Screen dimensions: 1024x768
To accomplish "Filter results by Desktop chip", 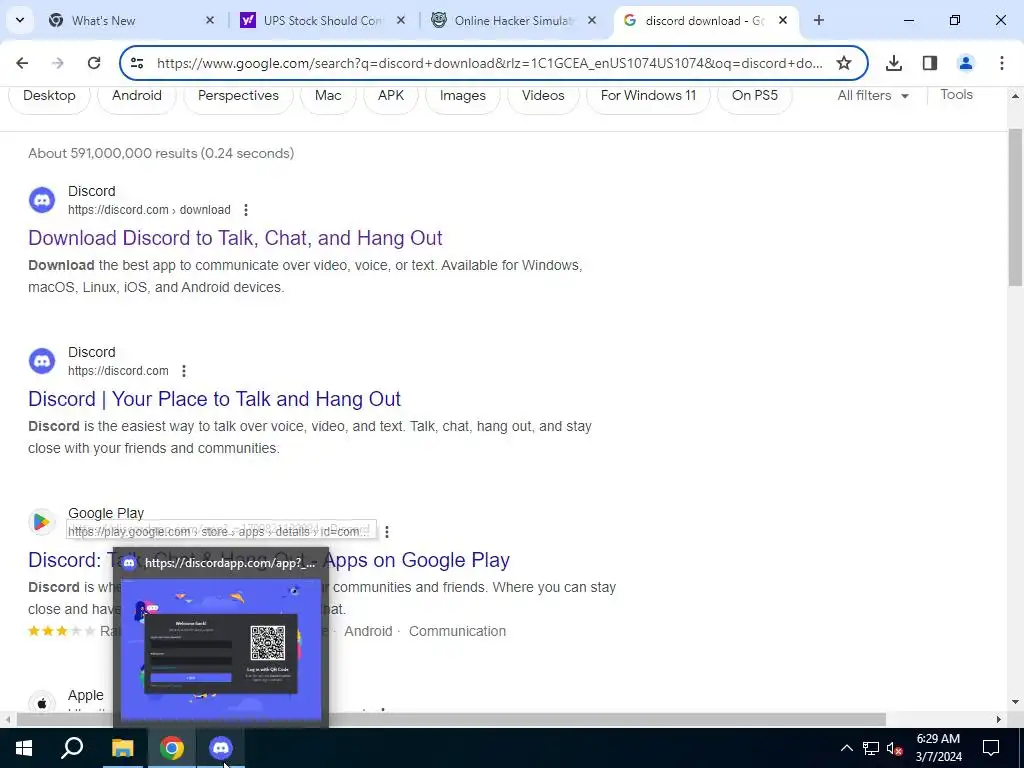I will coord(49,95).
